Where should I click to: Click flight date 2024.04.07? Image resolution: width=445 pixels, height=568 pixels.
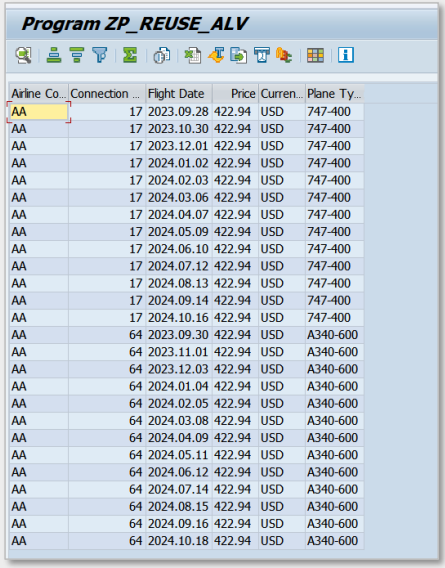pos(179,214)
